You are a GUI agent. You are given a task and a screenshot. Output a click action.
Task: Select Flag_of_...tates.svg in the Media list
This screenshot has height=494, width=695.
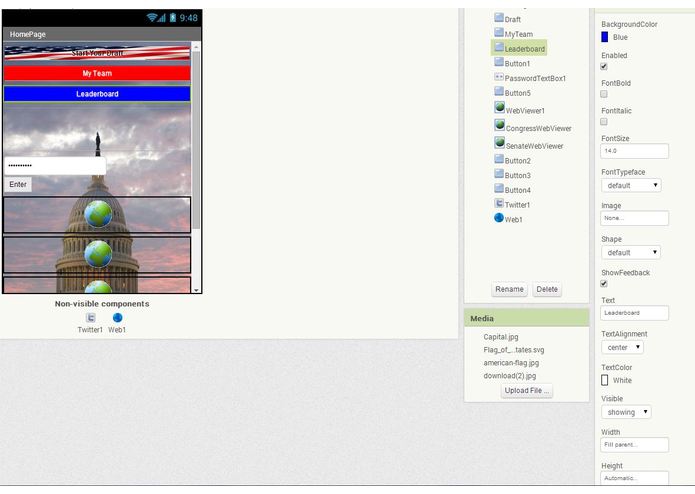point(514,350)
